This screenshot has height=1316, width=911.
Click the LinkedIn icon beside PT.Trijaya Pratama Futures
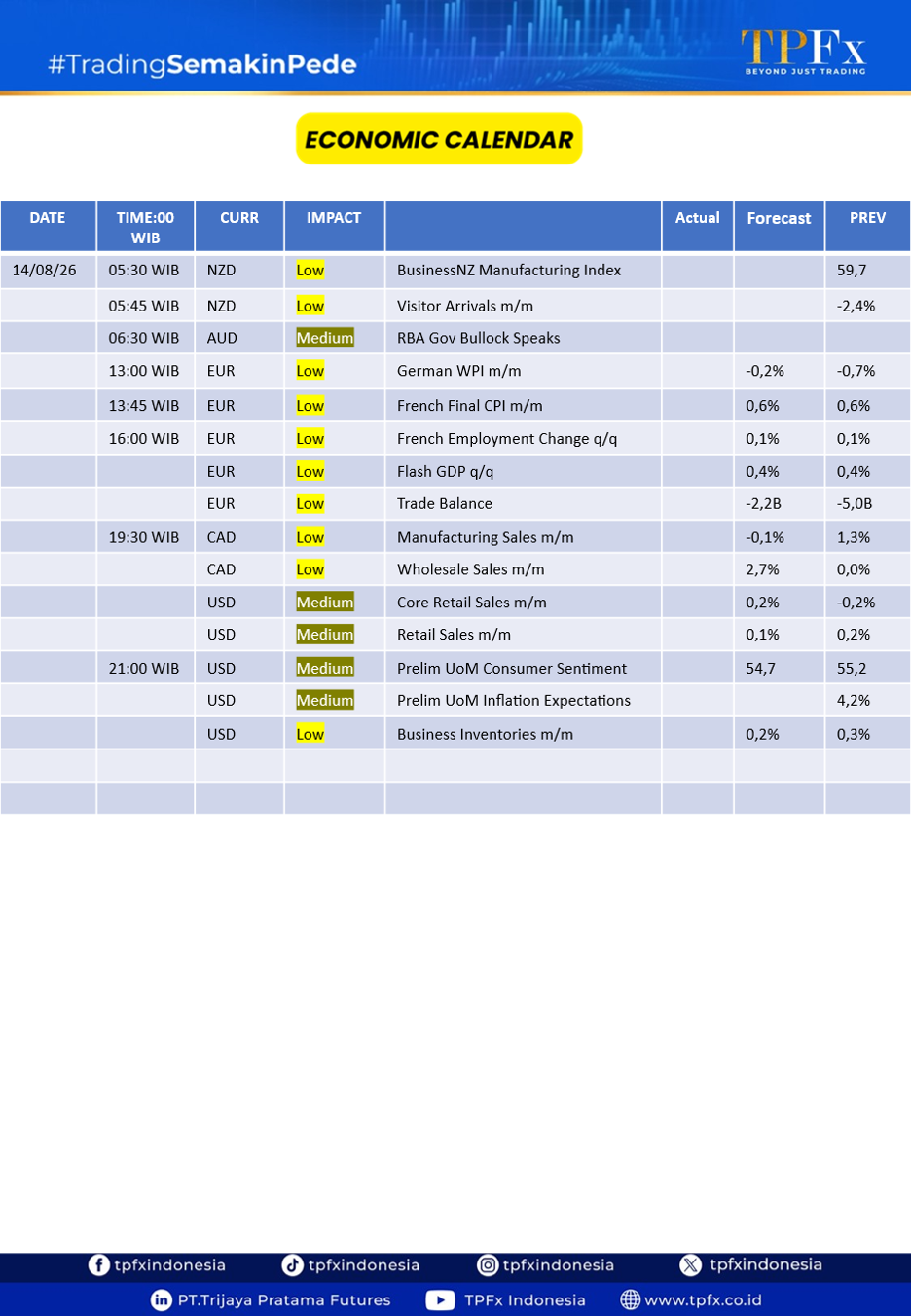(162, 1299)
